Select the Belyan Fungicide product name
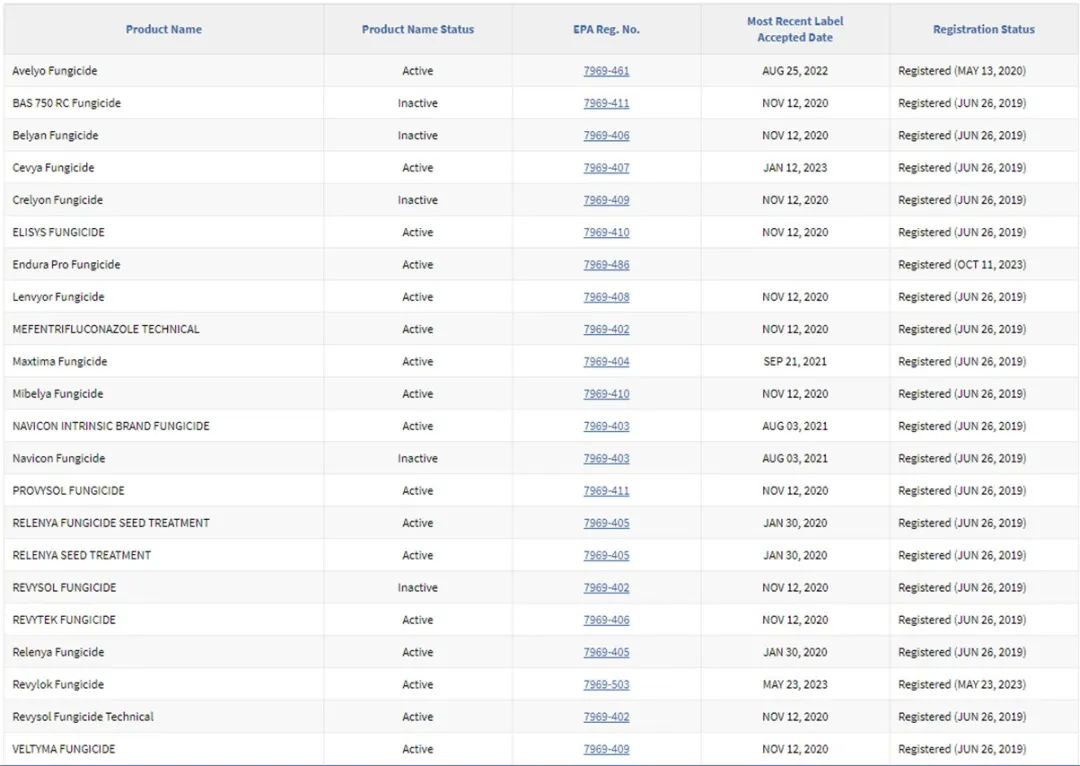The height and width of the screenshot is (766, 1080). 55,136
